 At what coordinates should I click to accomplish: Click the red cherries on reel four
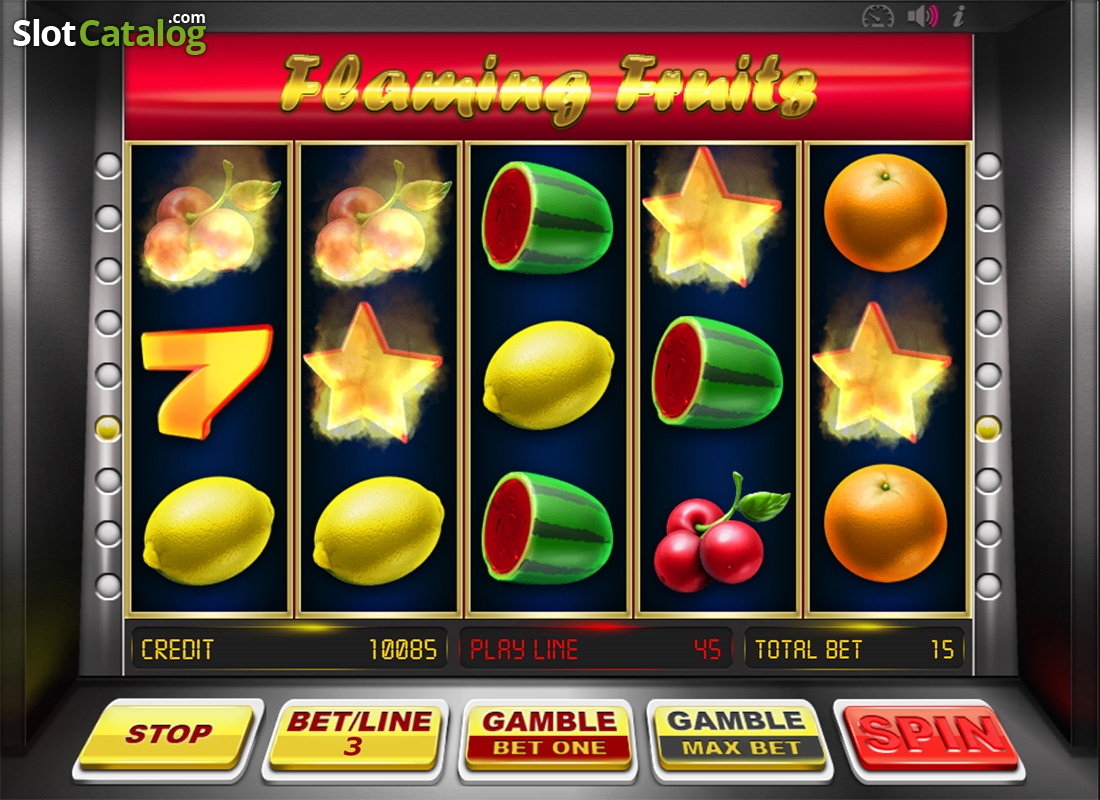click(719, 532)
